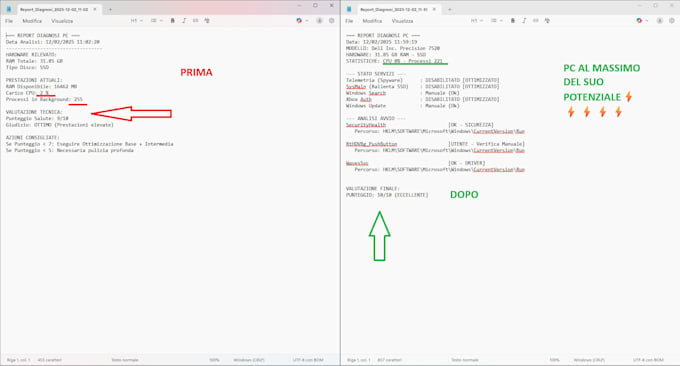Click the 'Carico CPU: 2 %' line in the left report
The height and width of the screenshot is (366, 680).
coord(27,93)
